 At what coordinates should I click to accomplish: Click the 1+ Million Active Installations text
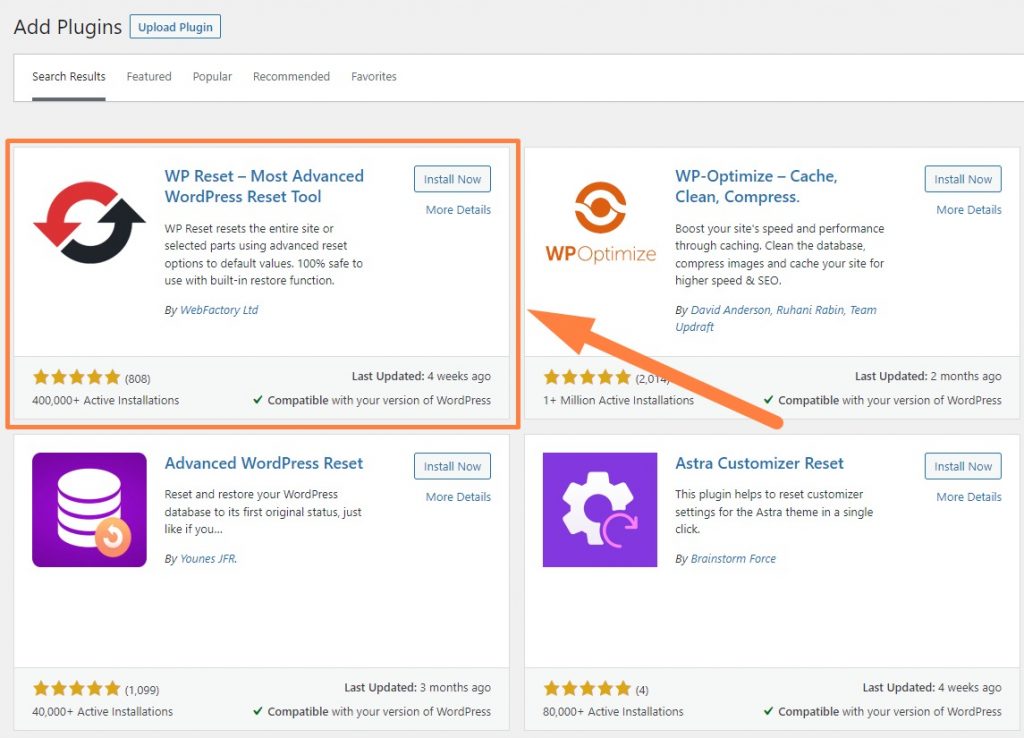[x=618, y=400]
